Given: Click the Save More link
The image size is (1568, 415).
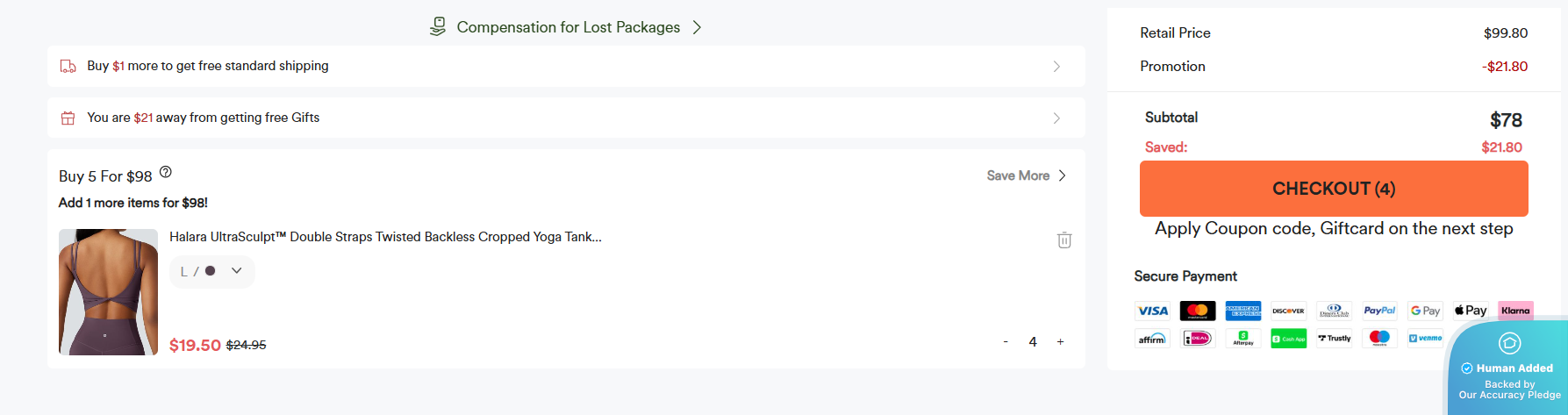Looking at the screenshot, I should point(1026,175).
